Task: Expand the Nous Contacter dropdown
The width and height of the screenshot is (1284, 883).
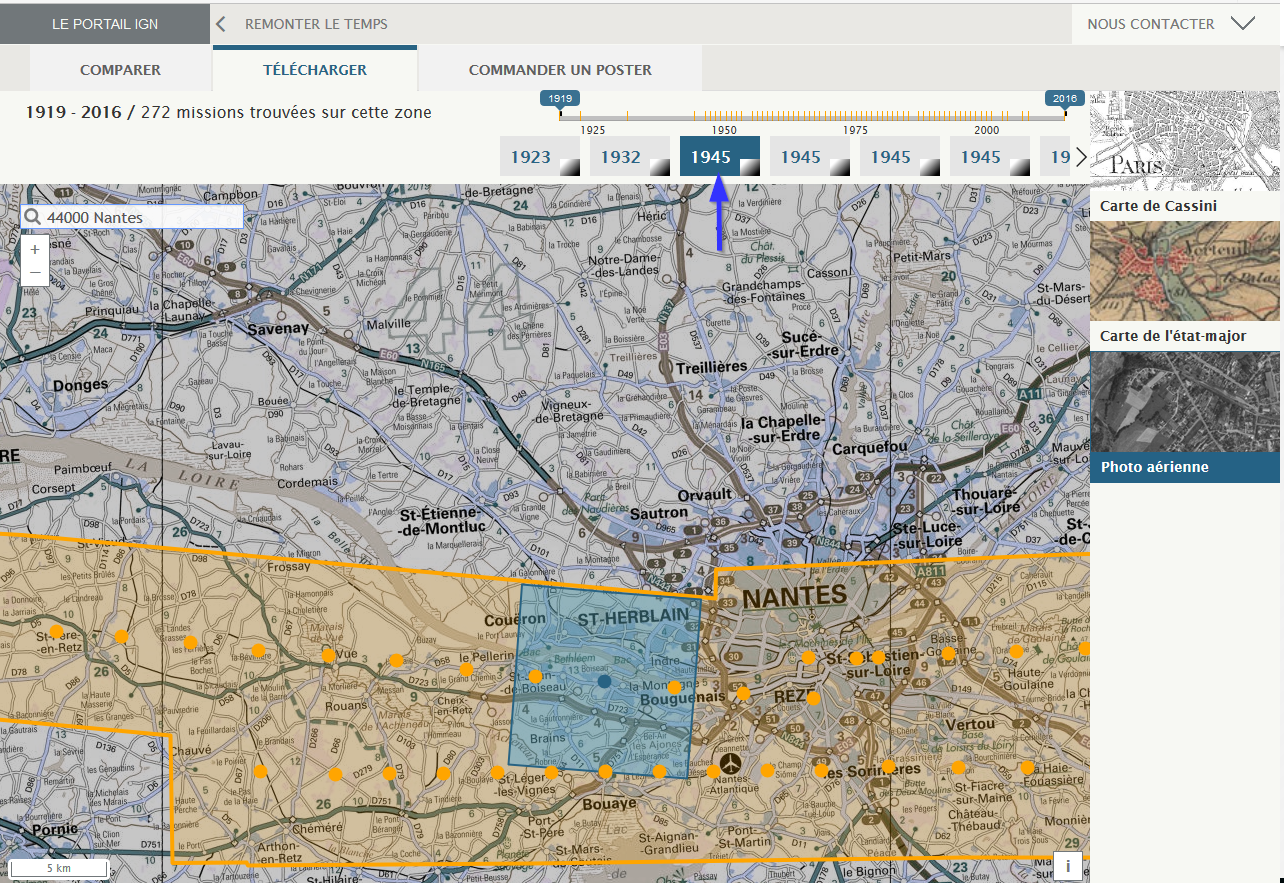Action: coord(1242,23)
